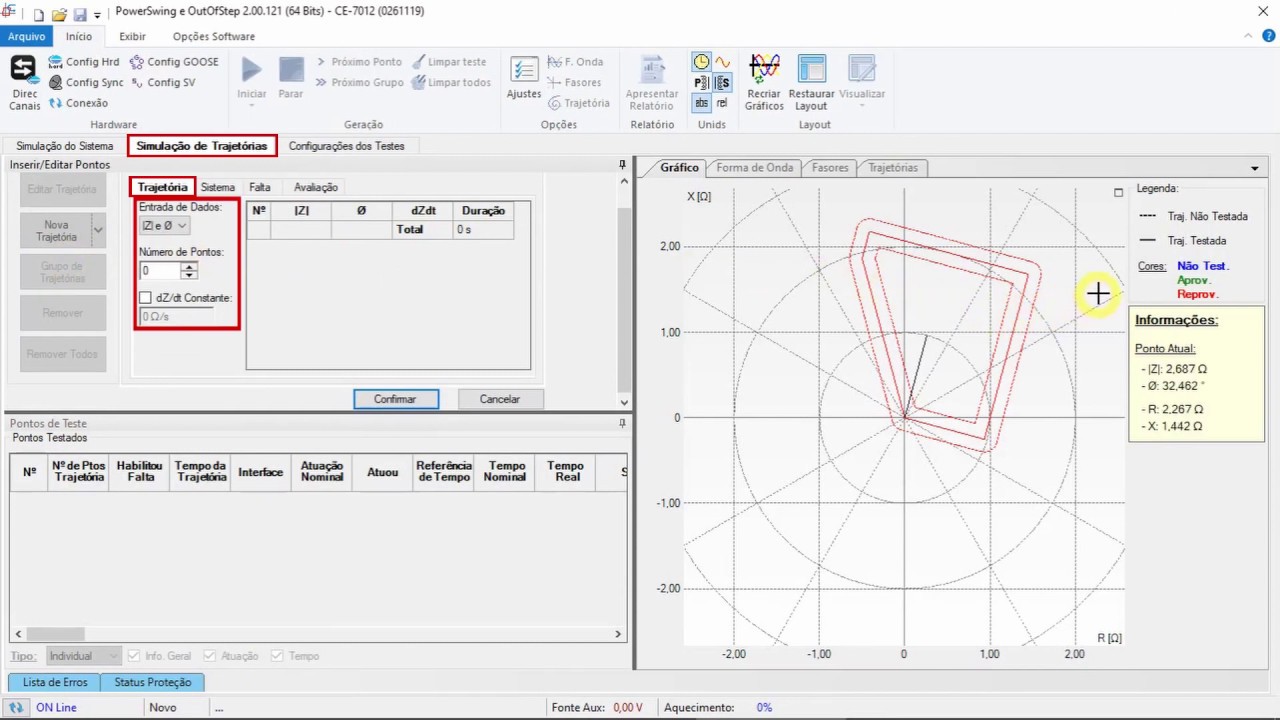The width and height of the screenshot is (1280, 720).
Task: Click Próximo Ponto in the Geração group
Action: (358, 62)
